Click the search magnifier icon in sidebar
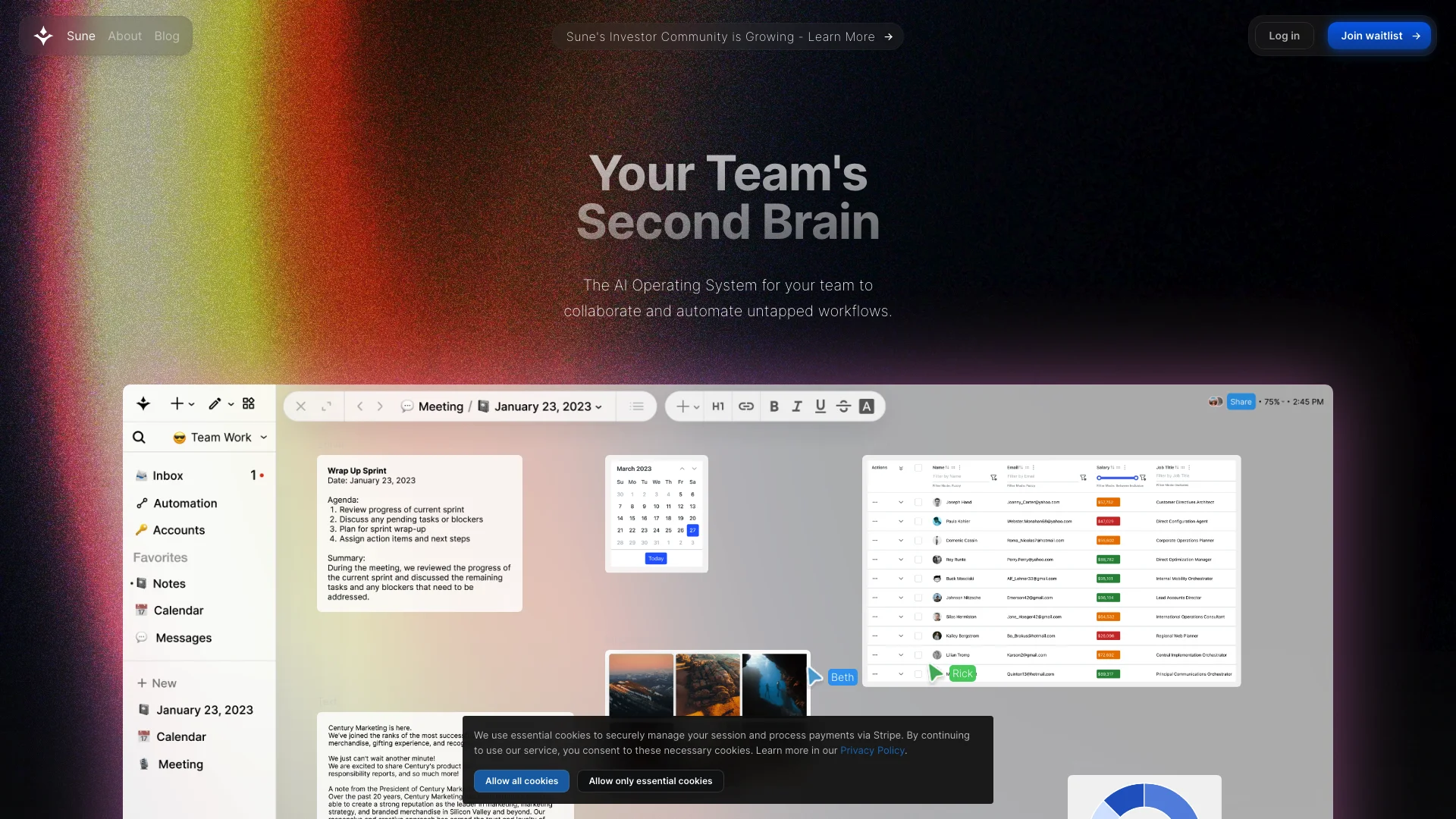1456x819 pixels. [139, 438]
